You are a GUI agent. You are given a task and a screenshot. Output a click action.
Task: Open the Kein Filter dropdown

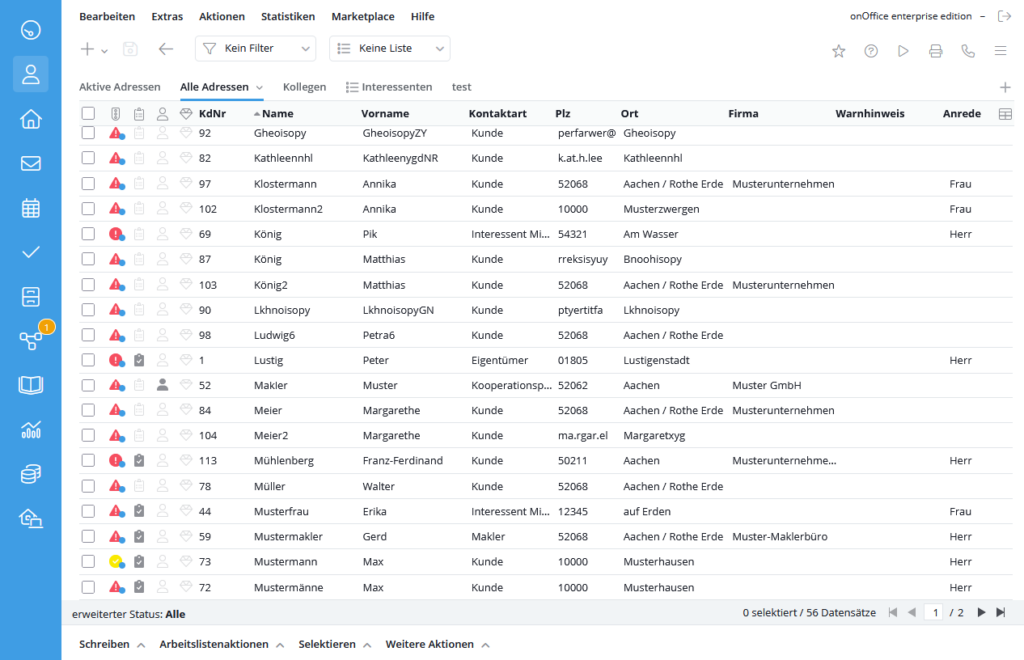[255, 49]
